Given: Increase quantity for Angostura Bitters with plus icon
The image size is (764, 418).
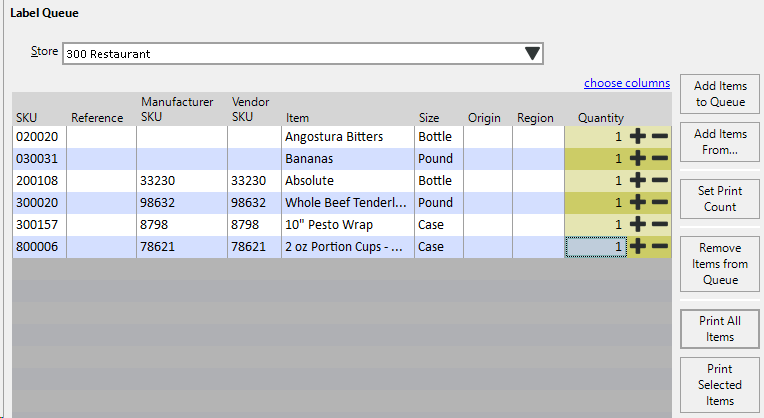Looking at the screenshot, I should [x=638, y=136].
